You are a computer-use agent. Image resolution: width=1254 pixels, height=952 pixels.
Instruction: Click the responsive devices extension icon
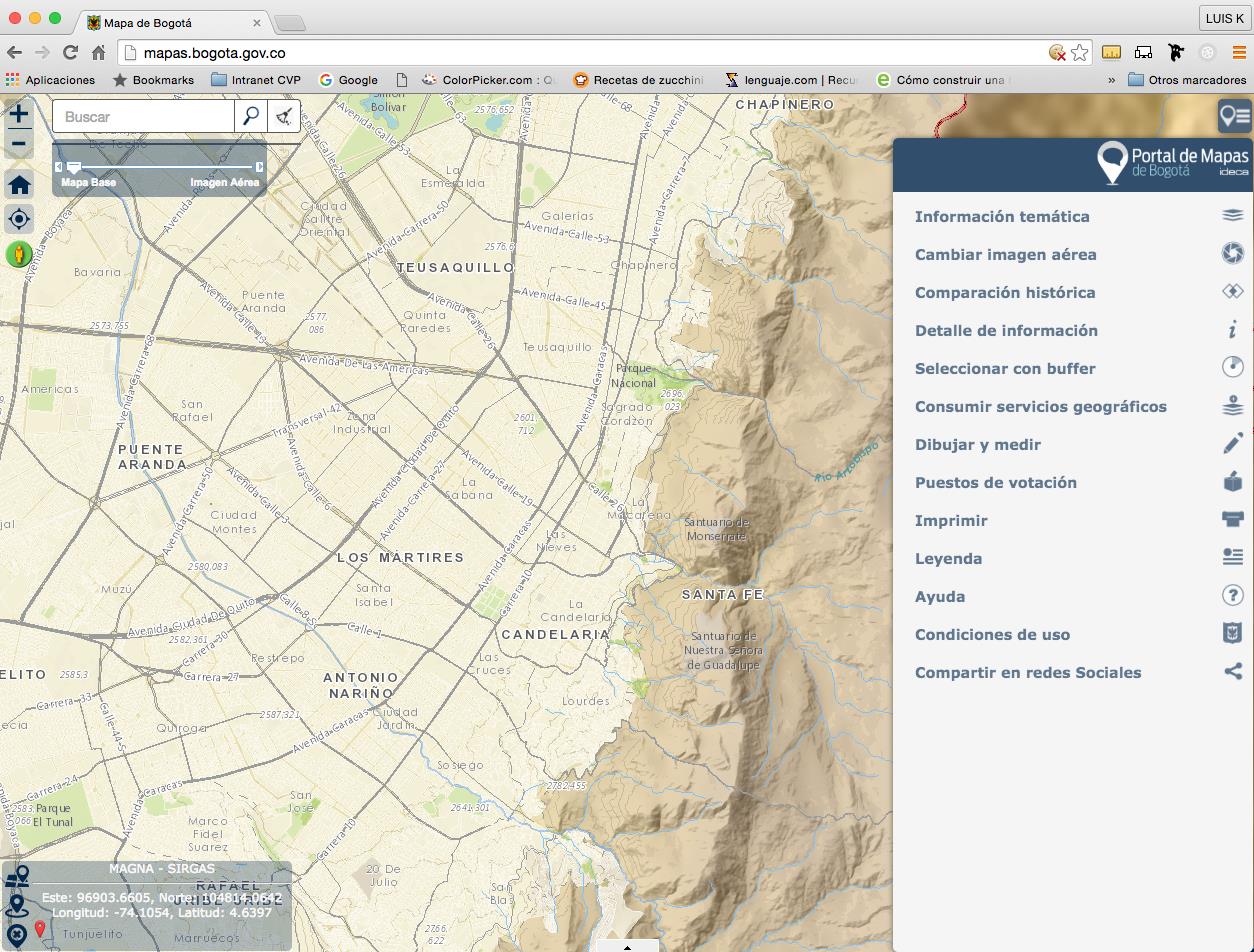[1143, 52]
